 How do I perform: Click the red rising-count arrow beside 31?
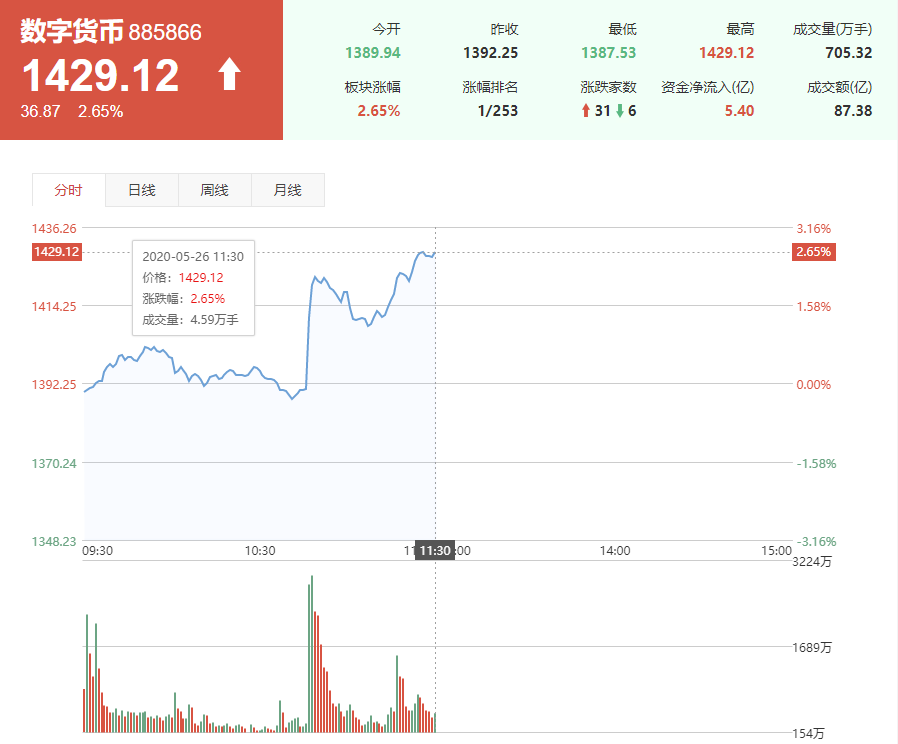pos(586,111)
